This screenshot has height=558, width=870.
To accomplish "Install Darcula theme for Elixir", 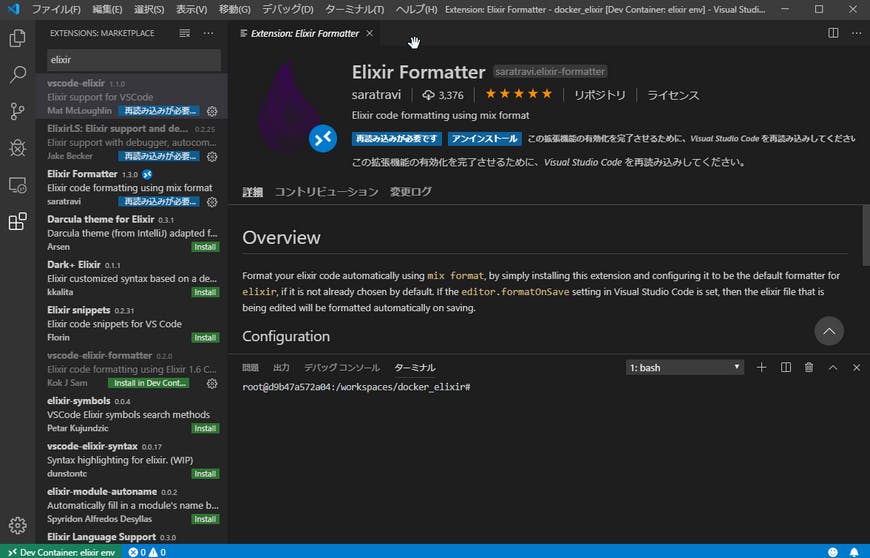I will (x=205, y=247).
